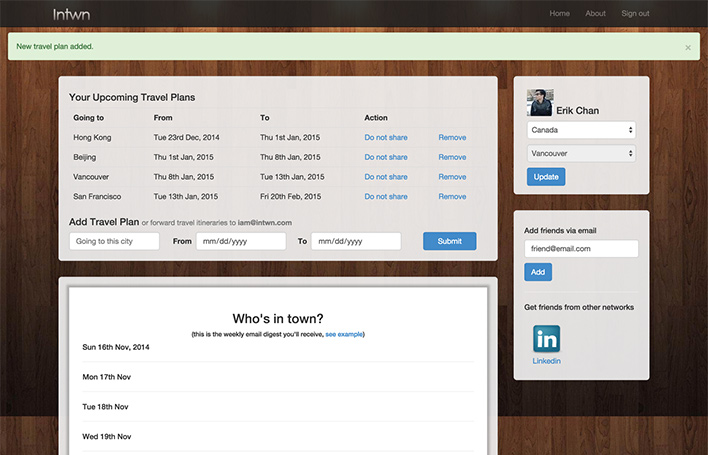Click the From date field

[240, 241]
